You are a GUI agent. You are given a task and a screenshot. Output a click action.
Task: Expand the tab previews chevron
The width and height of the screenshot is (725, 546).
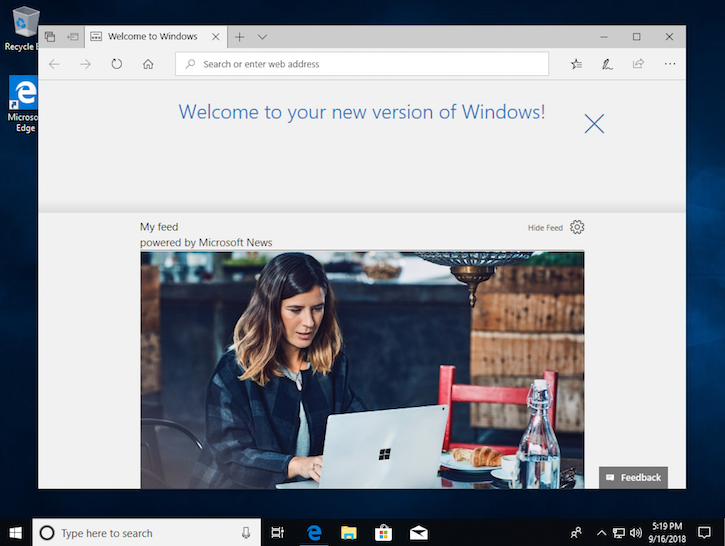click(262, 37)
